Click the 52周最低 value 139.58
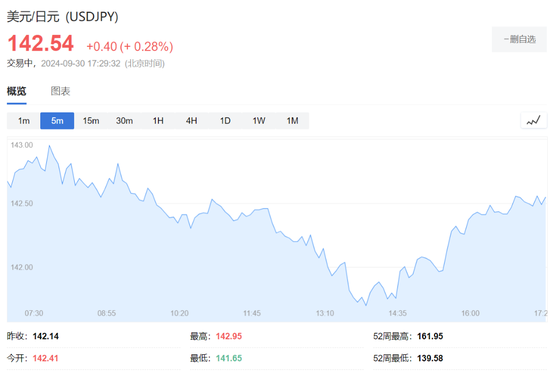550x371 pixels. [430, 358]
